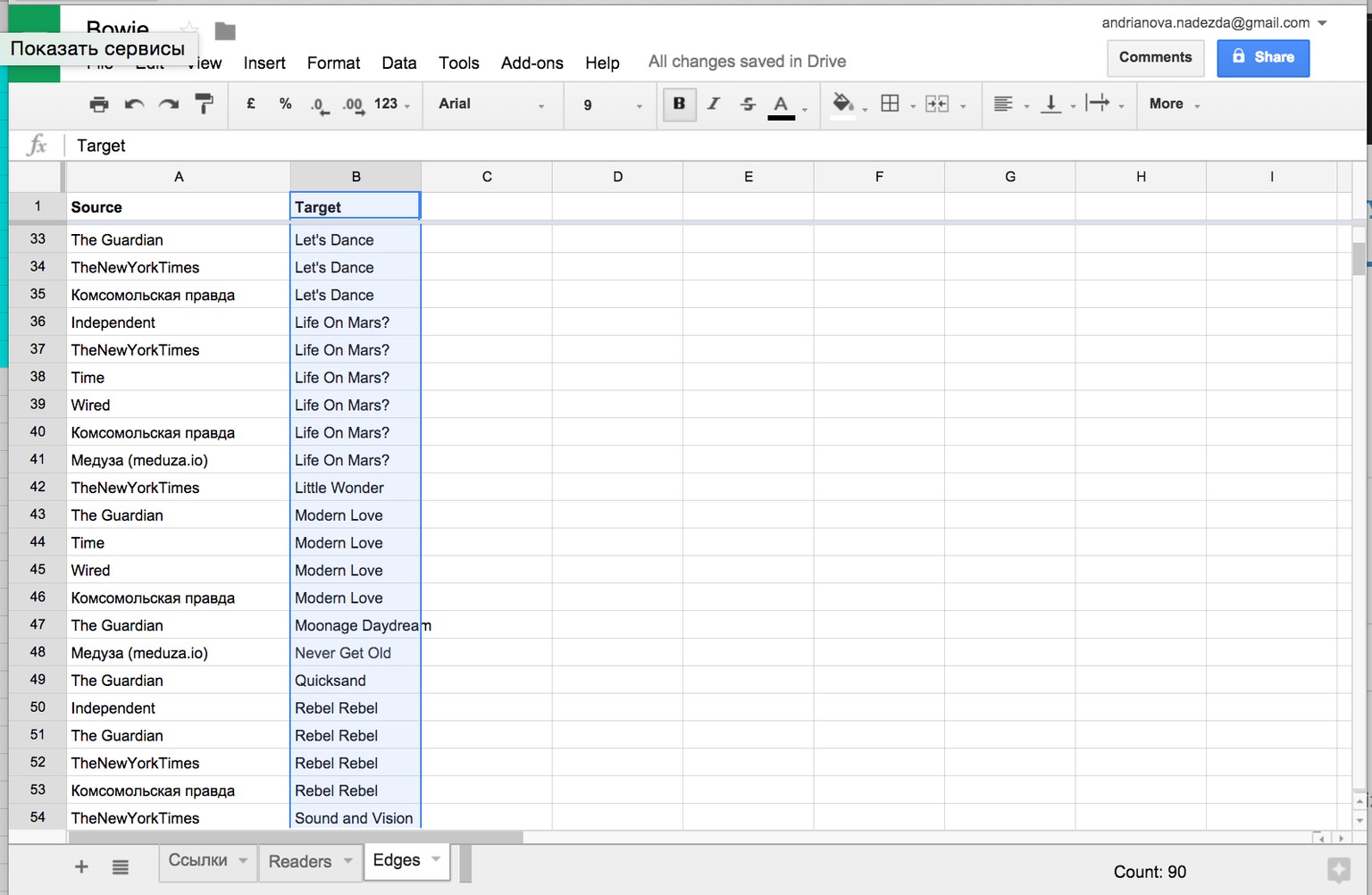Viewport: 1372px width, 895px height.
Task: Open the Format menu
Action: click(333, 63)
